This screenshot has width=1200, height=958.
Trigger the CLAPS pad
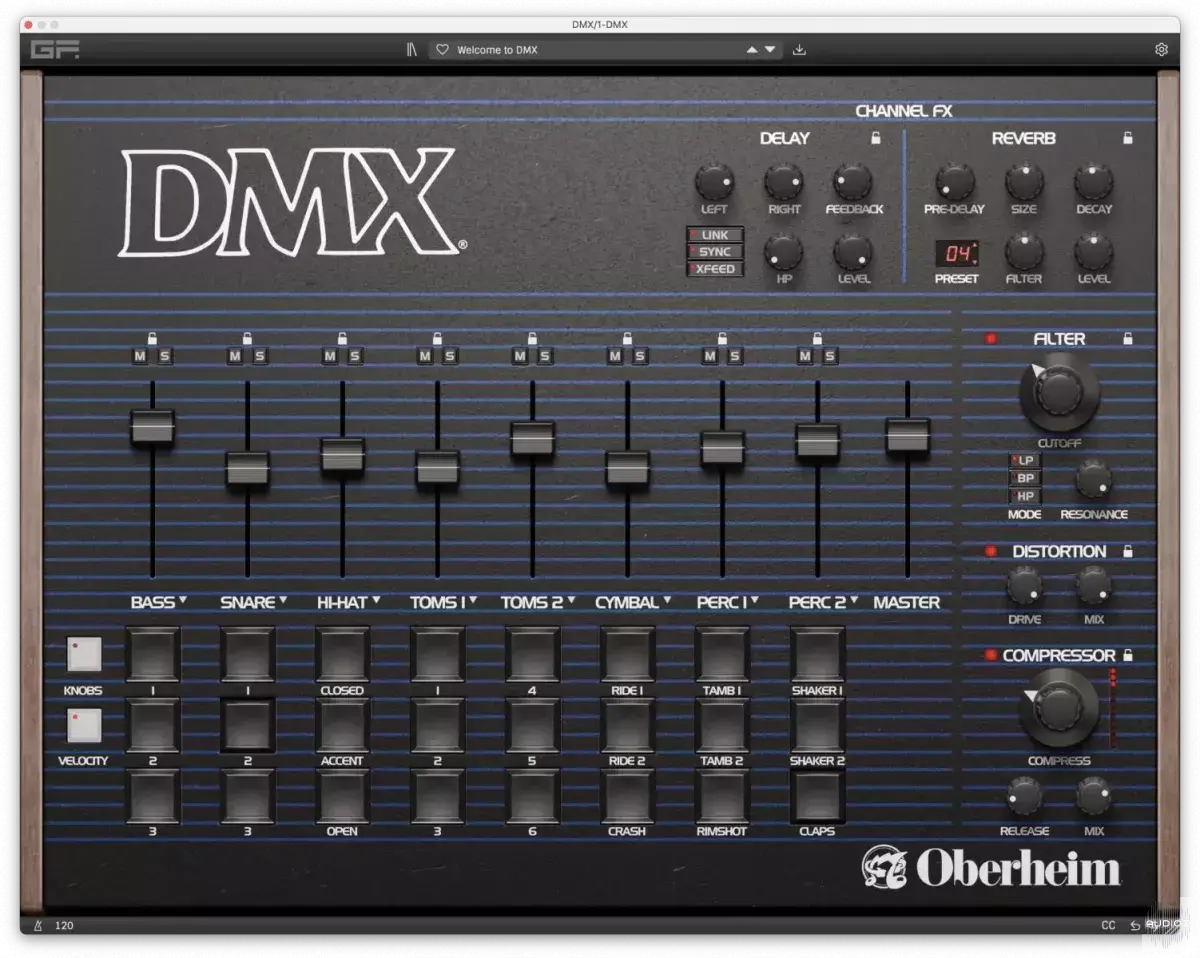[x=817, y=796]
